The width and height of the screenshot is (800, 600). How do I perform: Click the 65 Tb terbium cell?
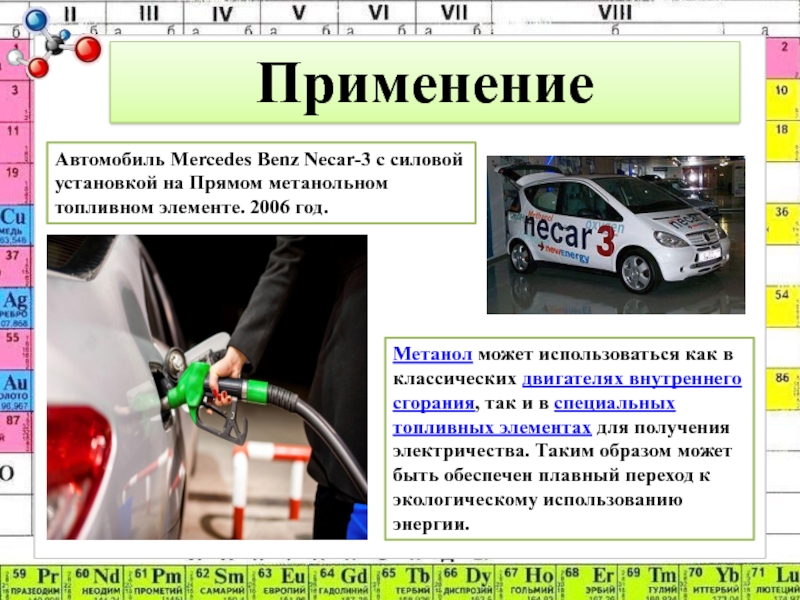402,582
